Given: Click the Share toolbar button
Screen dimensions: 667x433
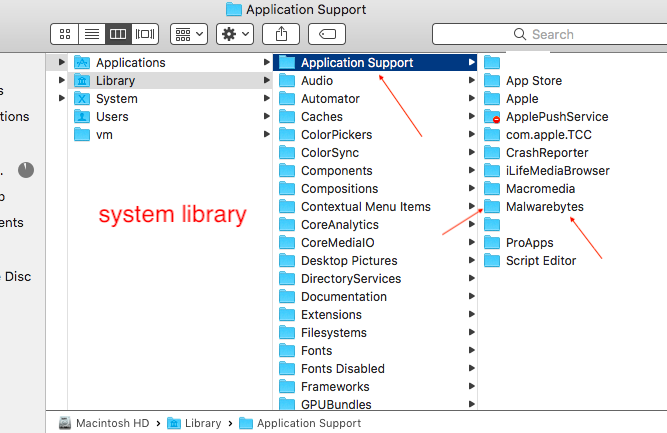Looking at the screenshot, I should pyautogui.click(x=281, y=34).
